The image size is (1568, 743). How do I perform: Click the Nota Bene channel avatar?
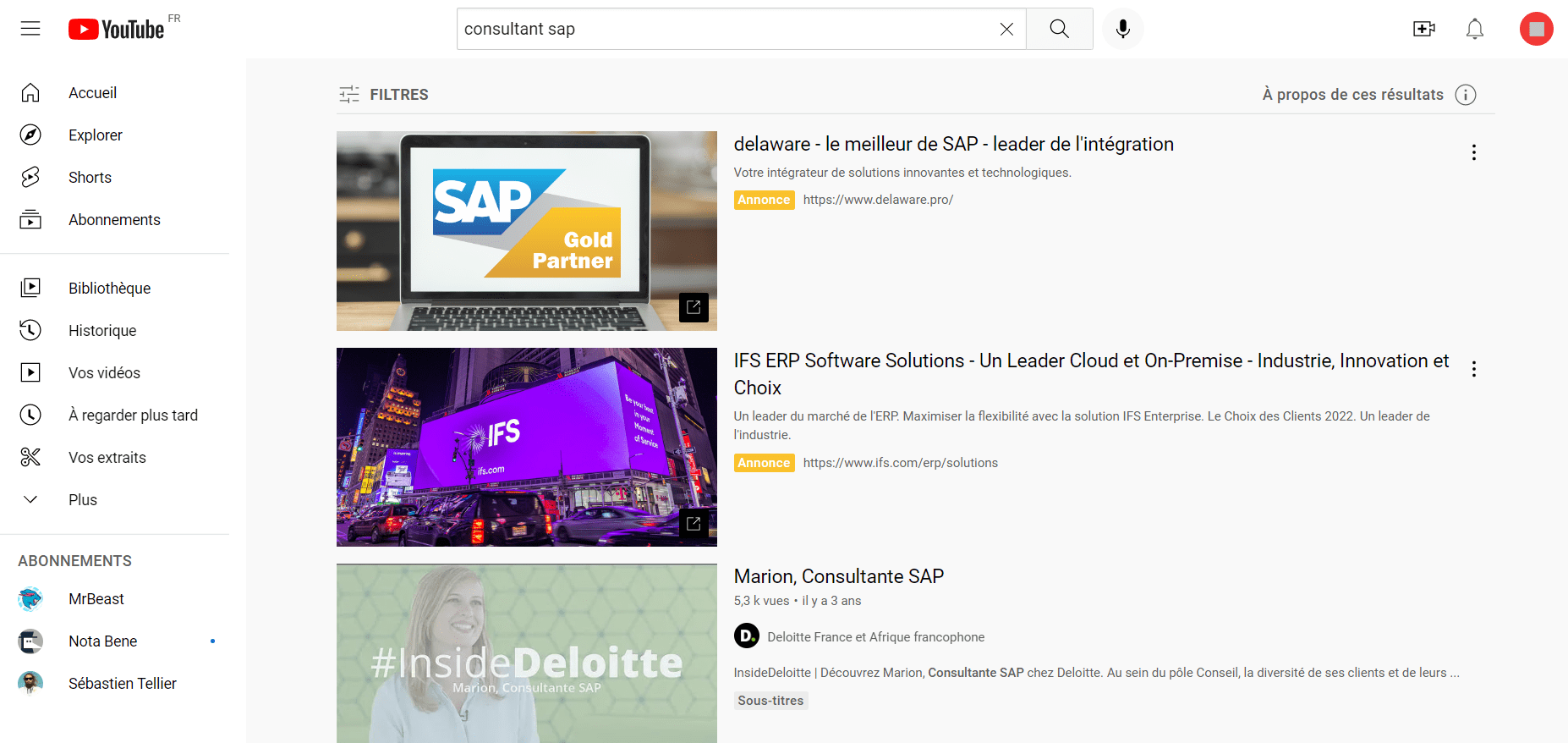coord(30,641)
